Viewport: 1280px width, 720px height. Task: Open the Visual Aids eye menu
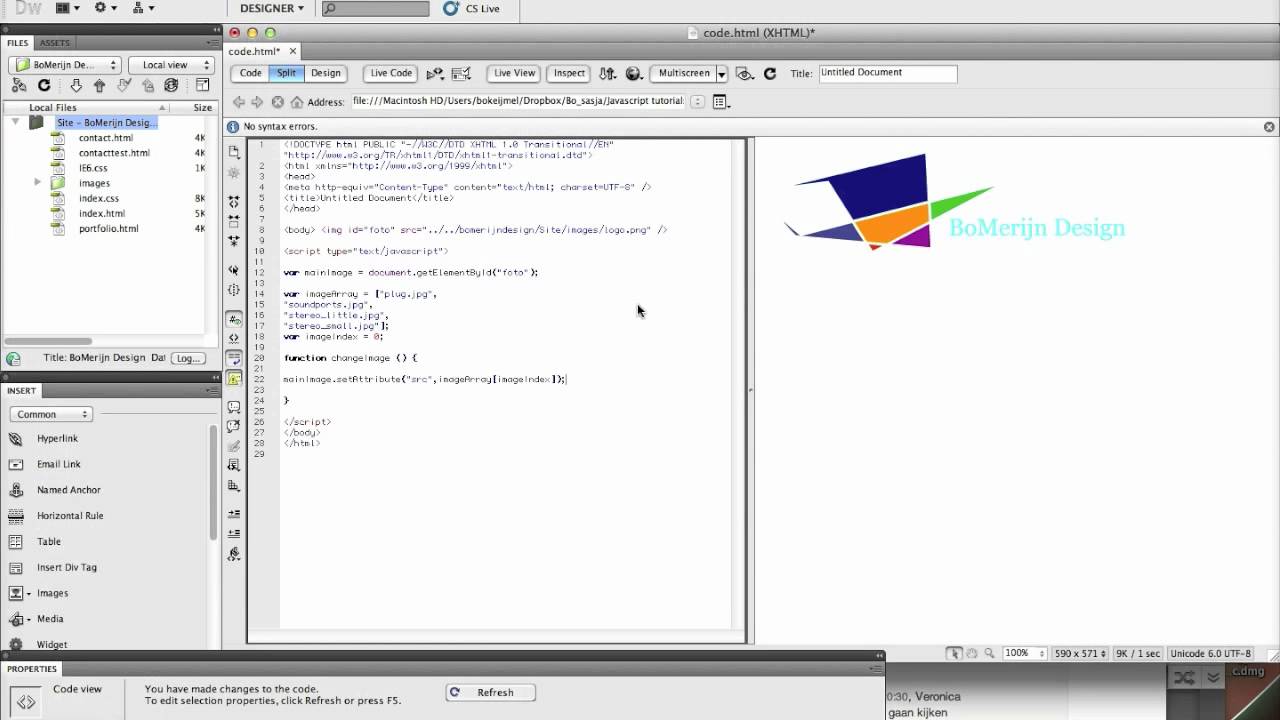(x=745, y=73)
